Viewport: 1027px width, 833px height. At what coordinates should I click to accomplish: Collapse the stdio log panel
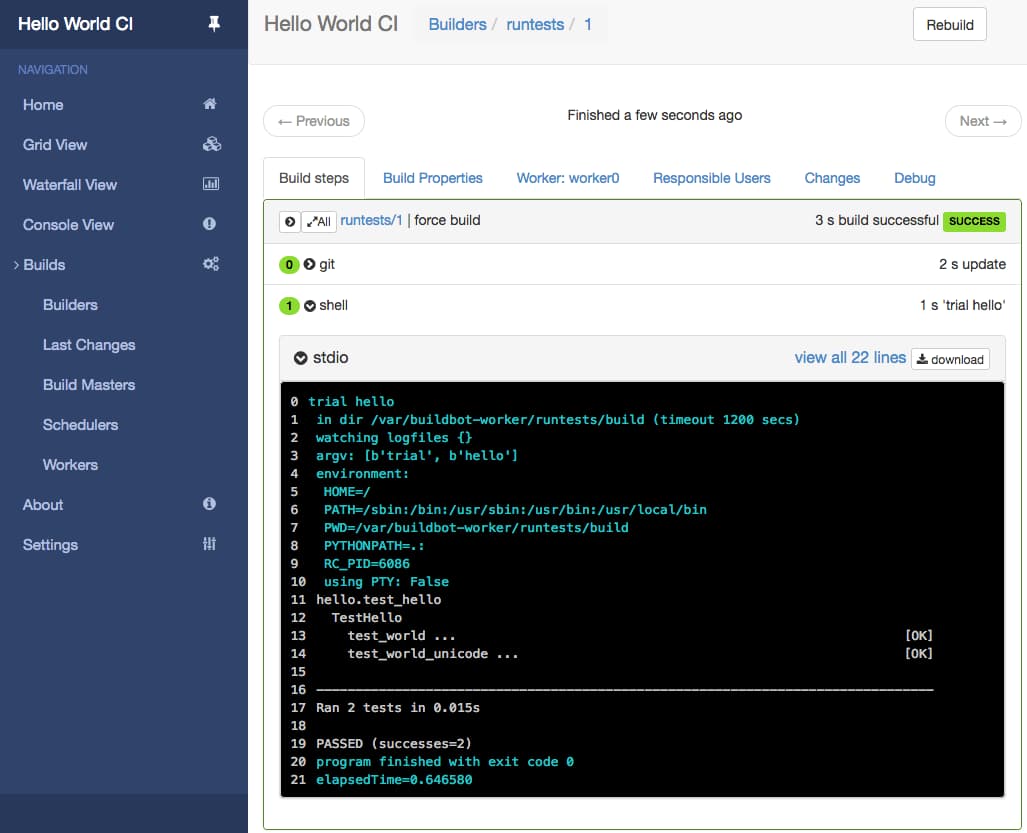(301, 358)
